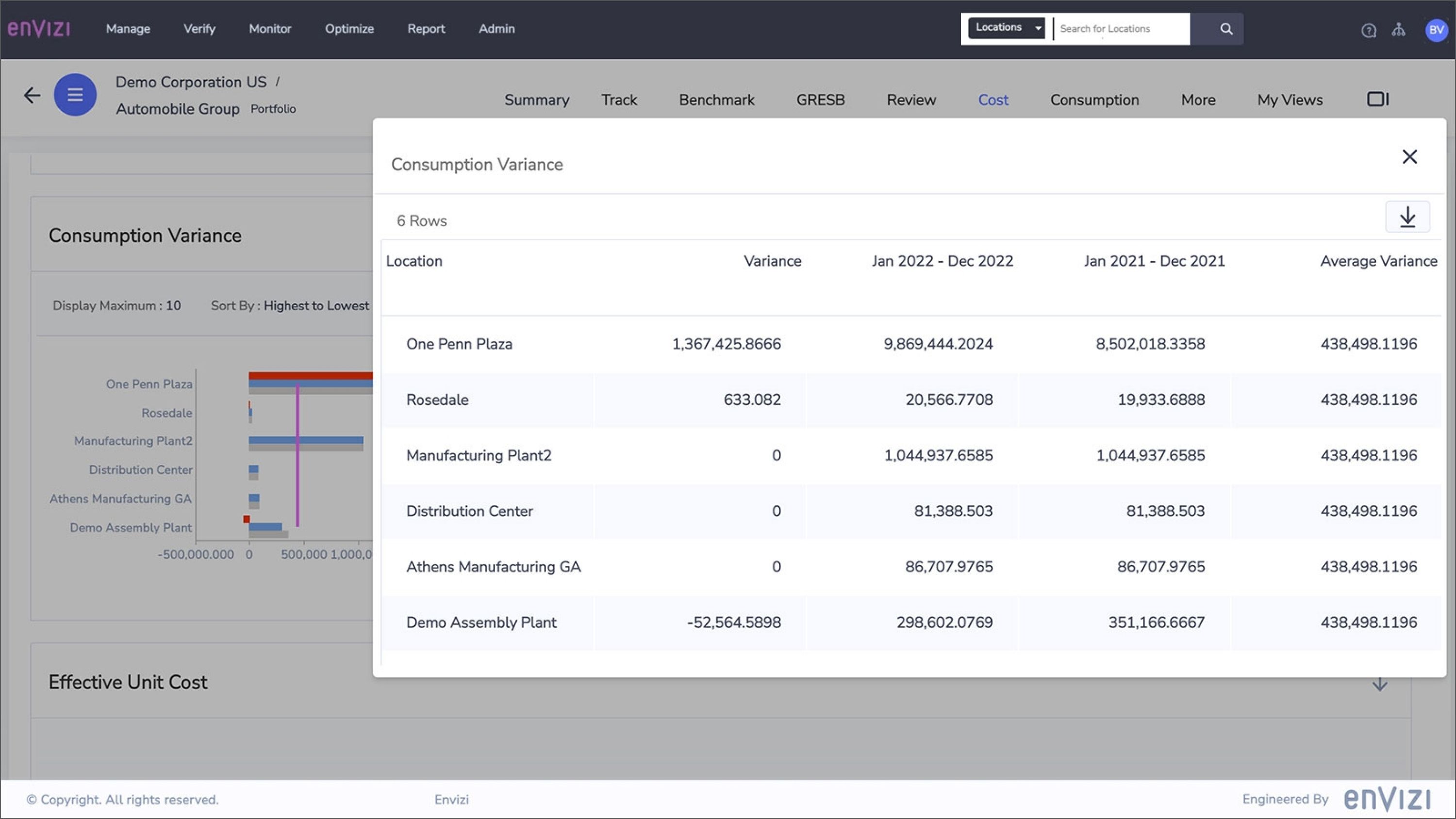Select the Demo Assembly Plant table row
Viewport: 1456px width, 819px height.
pos(911,622)
